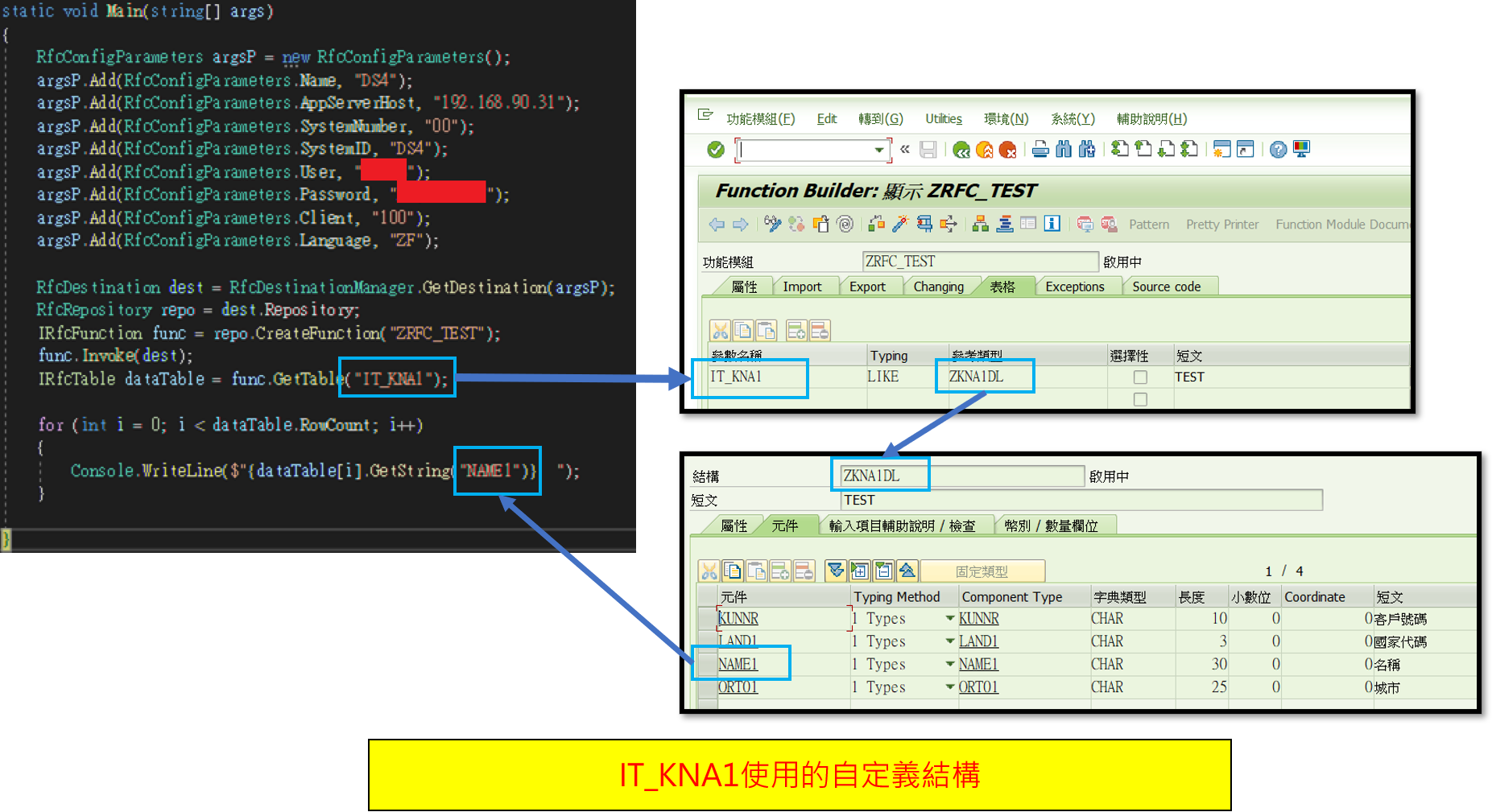Screen dimensions: 1492x812
Task: Click the orange Exit icon
Action: 984,150
